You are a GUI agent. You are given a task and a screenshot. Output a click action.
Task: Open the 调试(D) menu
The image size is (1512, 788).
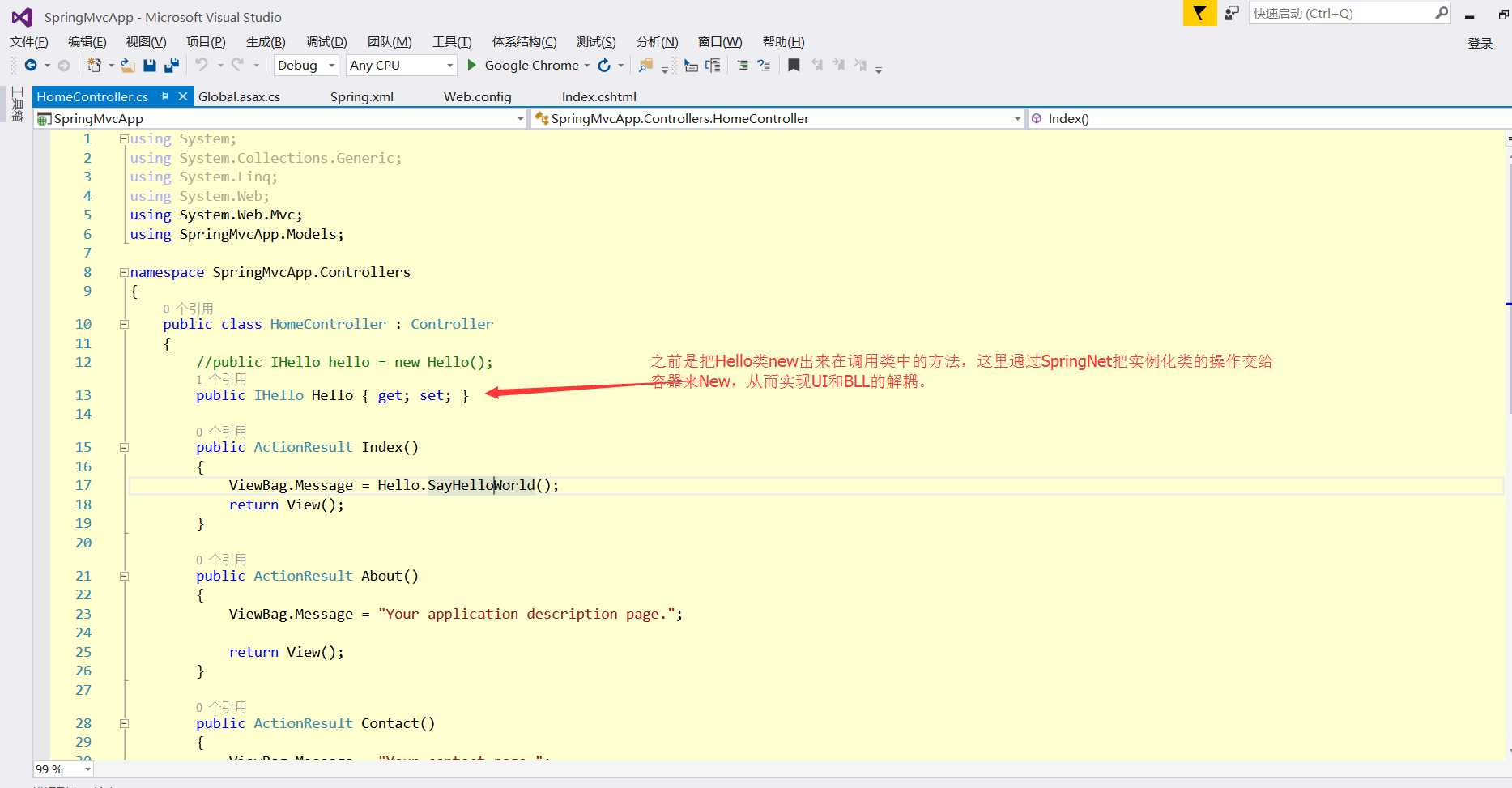(326, 42)
